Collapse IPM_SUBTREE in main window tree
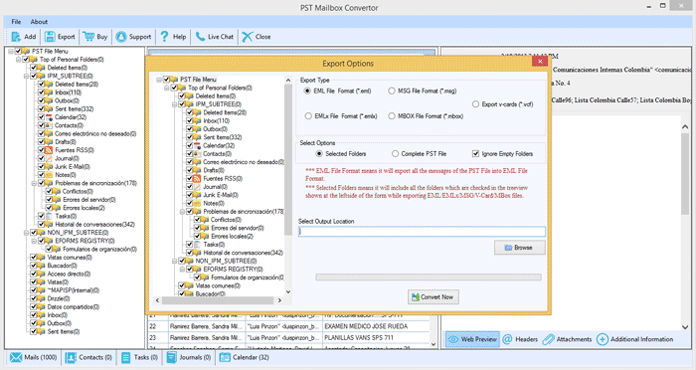Image resolution: width=696 pixels, height=370 pixels. [26, 76]
